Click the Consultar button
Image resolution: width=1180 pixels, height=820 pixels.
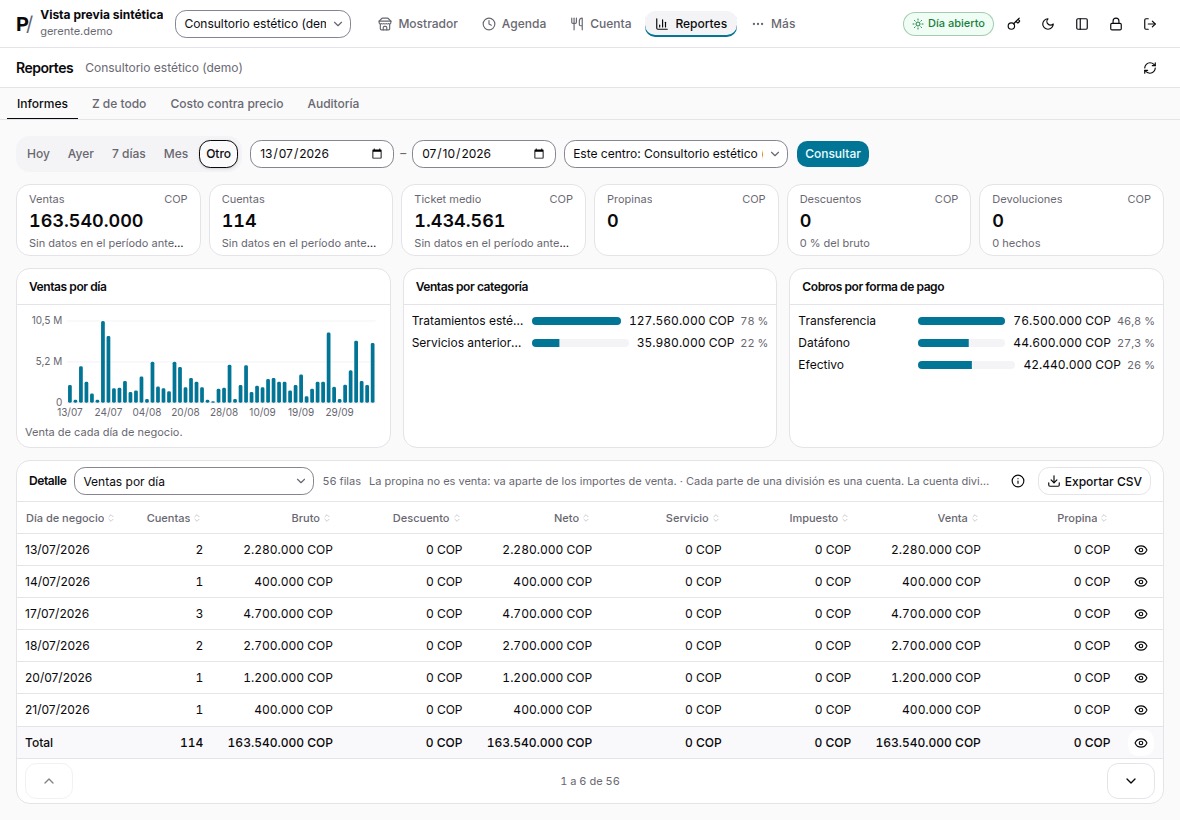tap(832, 154)
